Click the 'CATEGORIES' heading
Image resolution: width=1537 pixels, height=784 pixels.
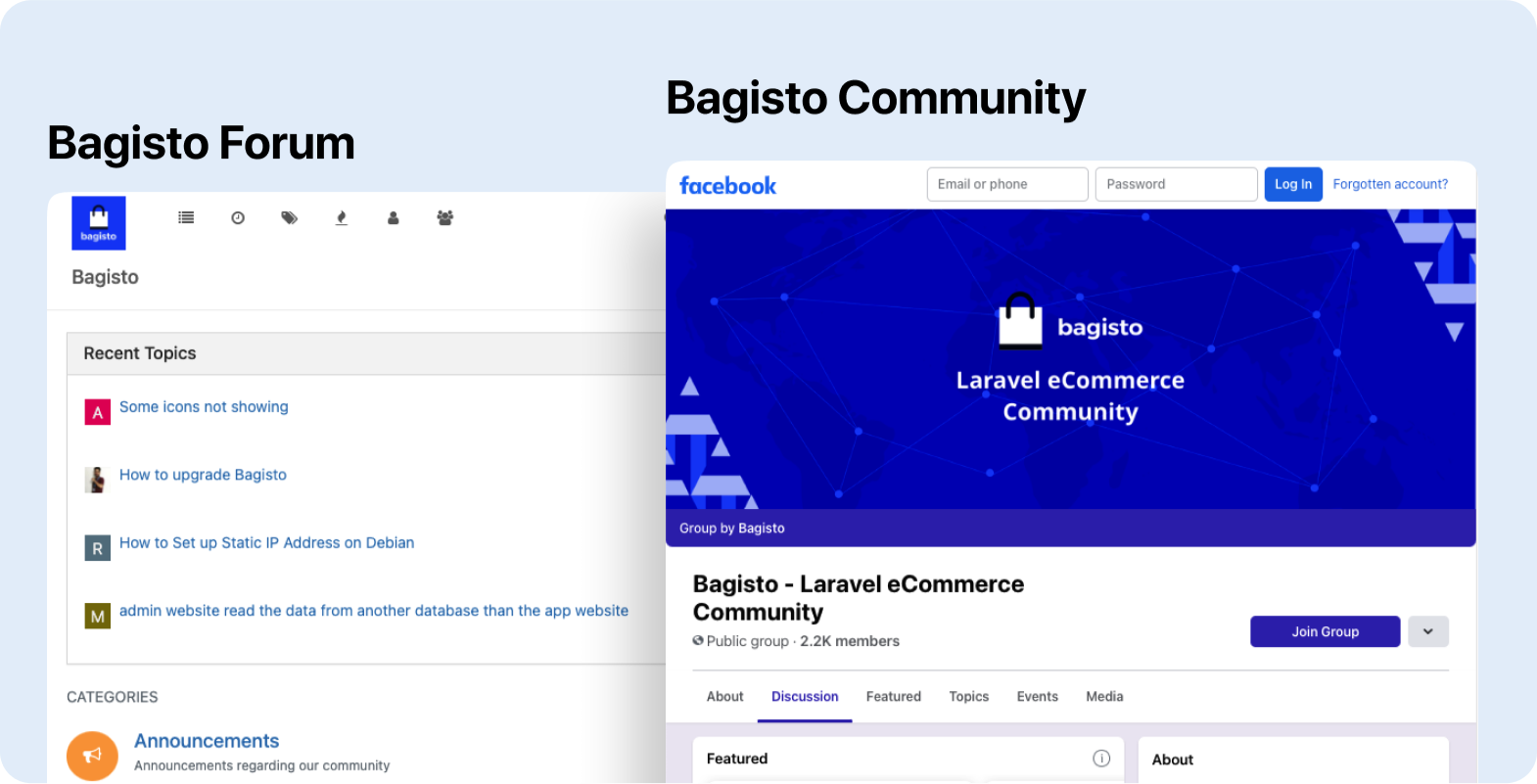[113, 697]
